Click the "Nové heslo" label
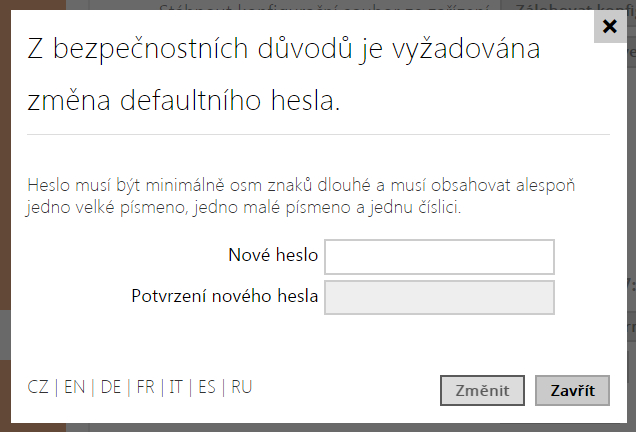 (273, 256)
